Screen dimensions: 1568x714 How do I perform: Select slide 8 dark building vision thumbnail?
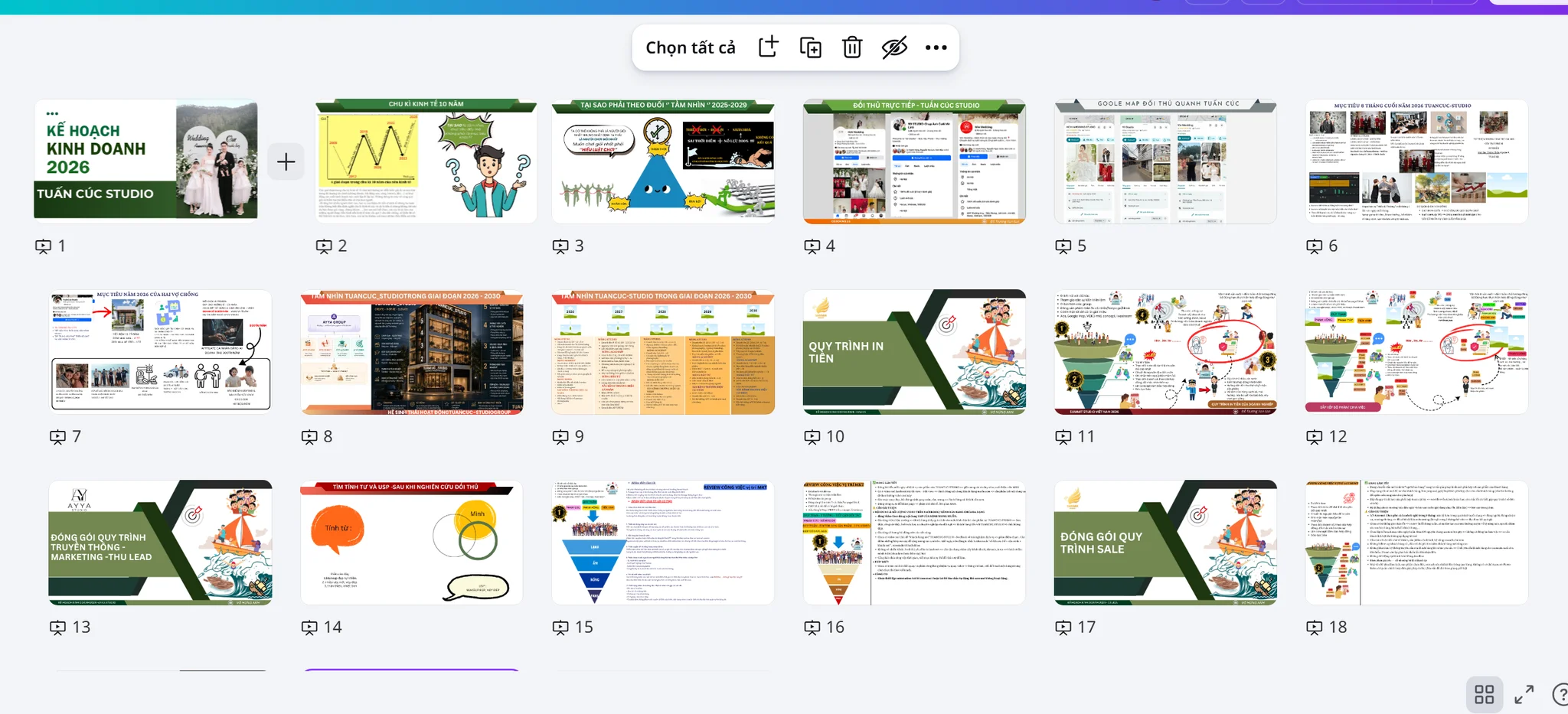(412, 351)
